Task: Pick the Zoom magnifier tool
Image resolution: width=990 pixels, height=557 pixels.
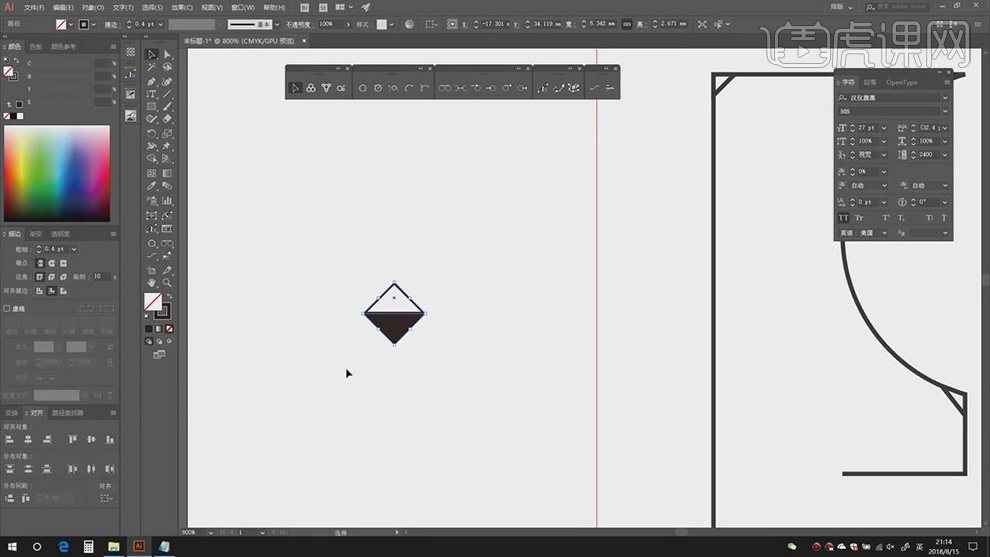Action: pos(167,283)
